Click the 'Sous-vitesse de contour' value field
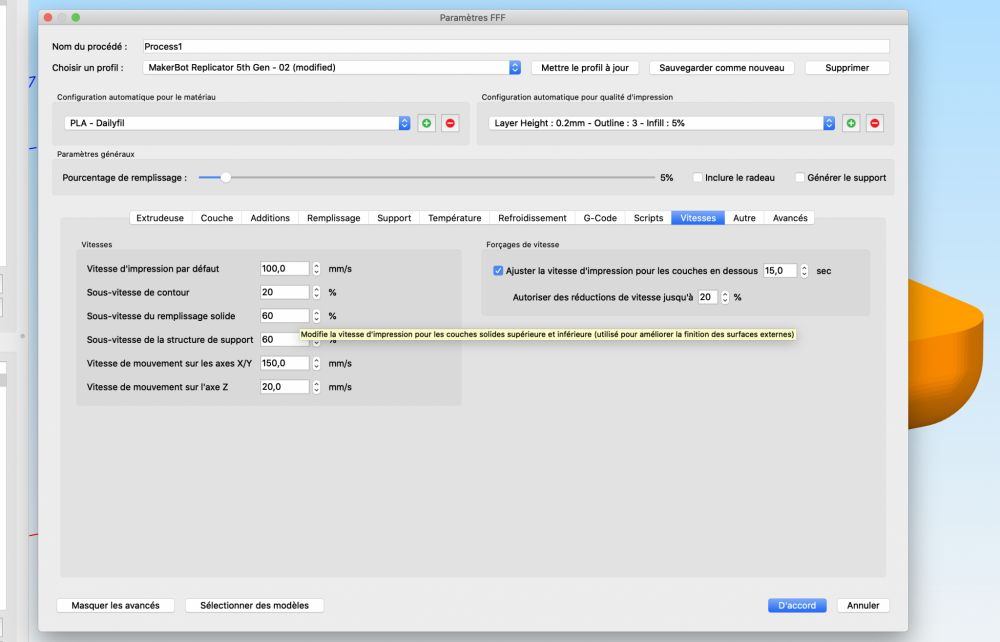Screen dimensions: 1000x642 click(x=284, y=293)
